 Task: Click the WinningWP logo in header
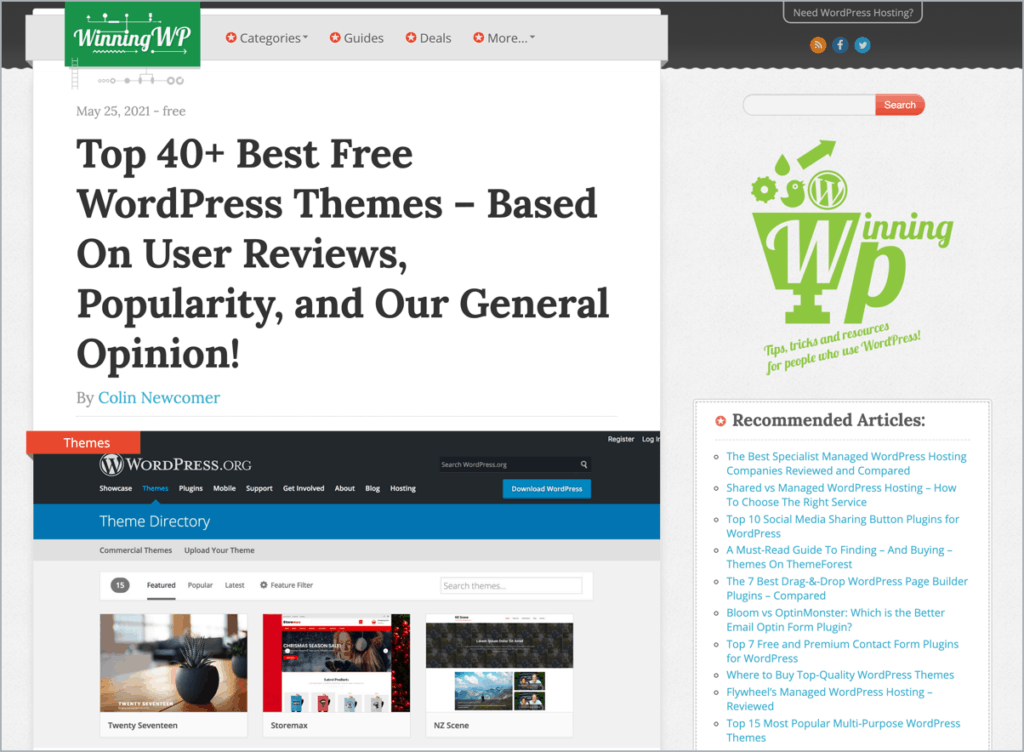[132, 35]
